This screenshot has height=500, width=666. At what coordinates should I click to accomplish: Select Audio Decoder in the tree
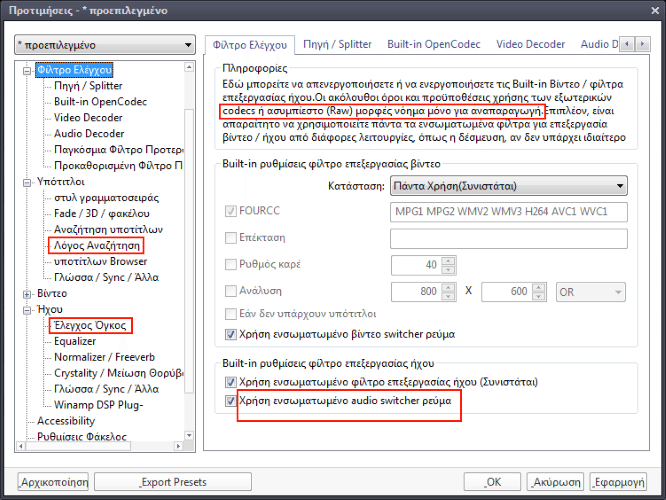89,134
